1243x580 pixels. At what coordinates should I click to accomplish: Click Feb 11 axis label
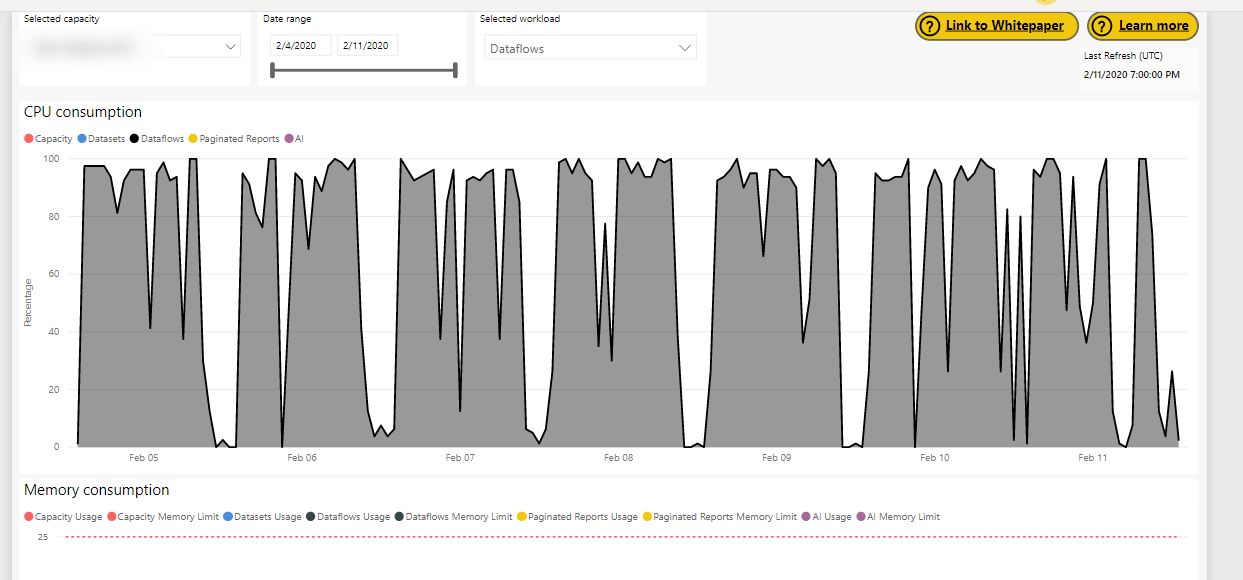[1093, 458]
